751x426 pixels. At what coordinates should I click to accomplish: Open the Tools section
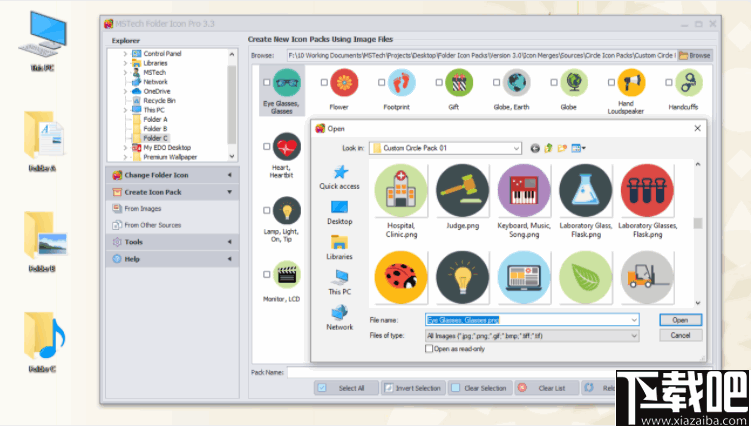point(172,242)
